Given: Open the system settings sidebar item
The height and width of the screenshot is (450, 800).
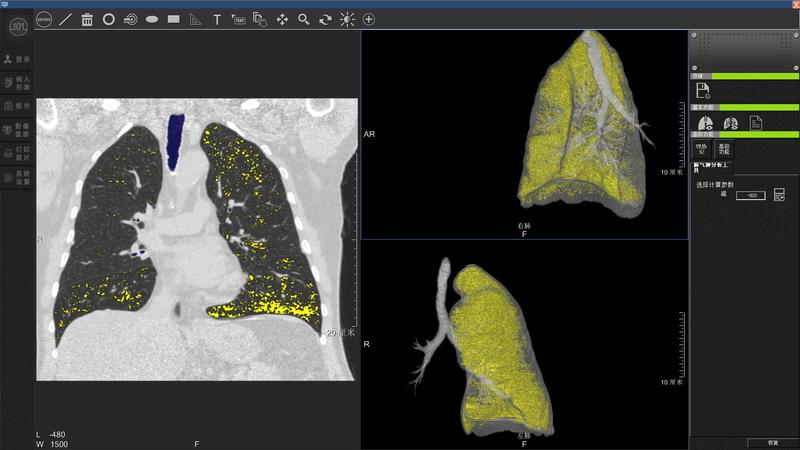Looking at the screenshot, I should click(x=17, y=177).
